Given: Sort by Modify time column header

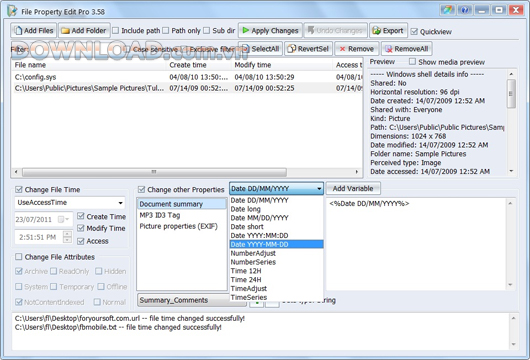Looking at the screenshot, I should 283,65.
